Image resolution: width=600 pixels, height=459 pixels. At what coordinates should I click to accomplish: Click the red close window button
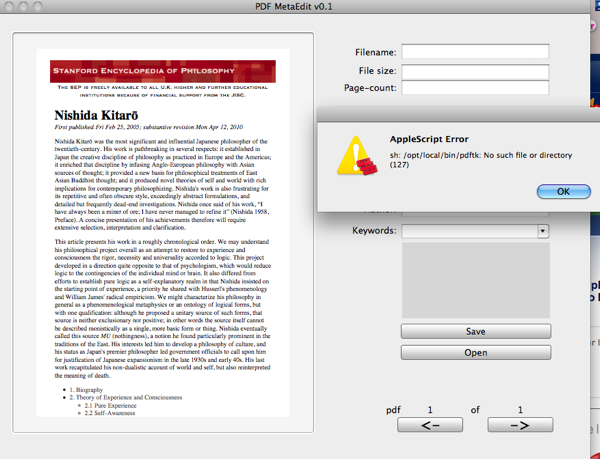[x=9, y=6]
